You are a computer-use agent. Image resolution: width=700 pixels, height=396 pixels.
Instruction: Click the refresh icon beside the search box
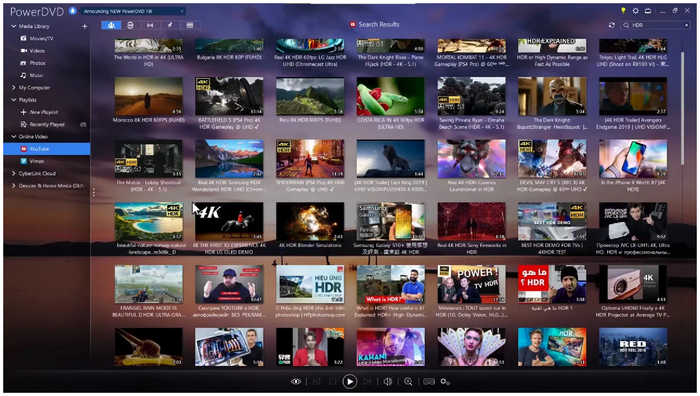612,25
